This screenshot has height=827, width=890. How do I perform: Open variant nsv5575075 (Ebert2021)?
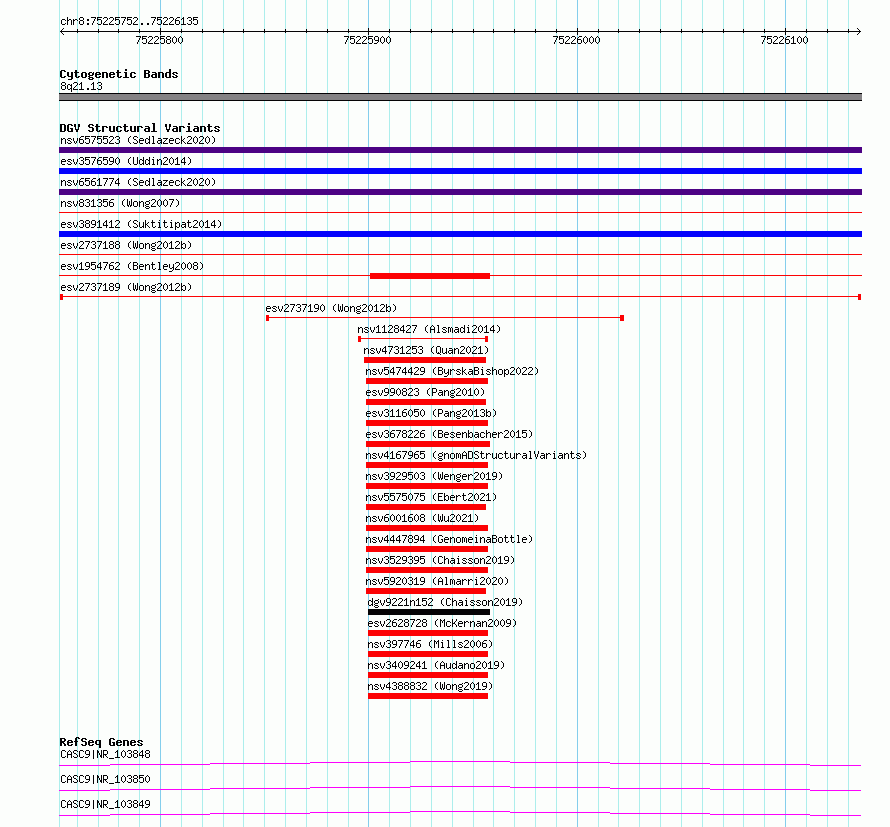(x=431, y=497)
